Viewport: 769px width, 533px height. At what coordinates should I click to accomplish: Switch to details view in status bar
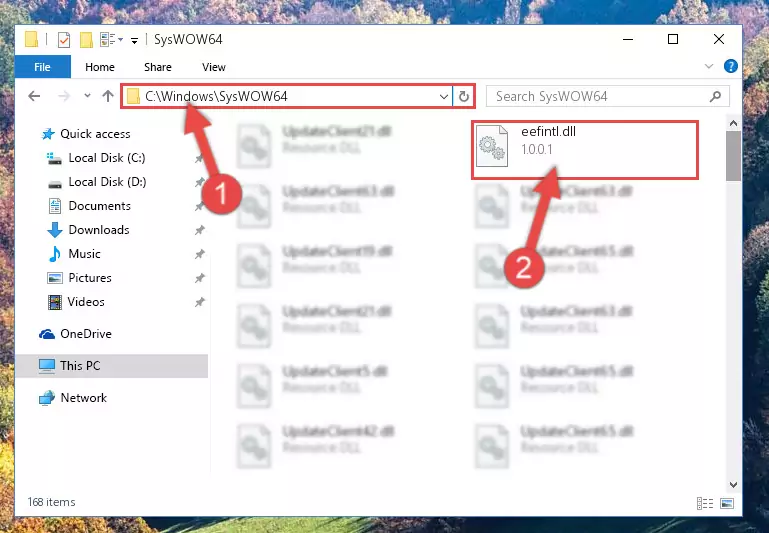tap(705, 503)
